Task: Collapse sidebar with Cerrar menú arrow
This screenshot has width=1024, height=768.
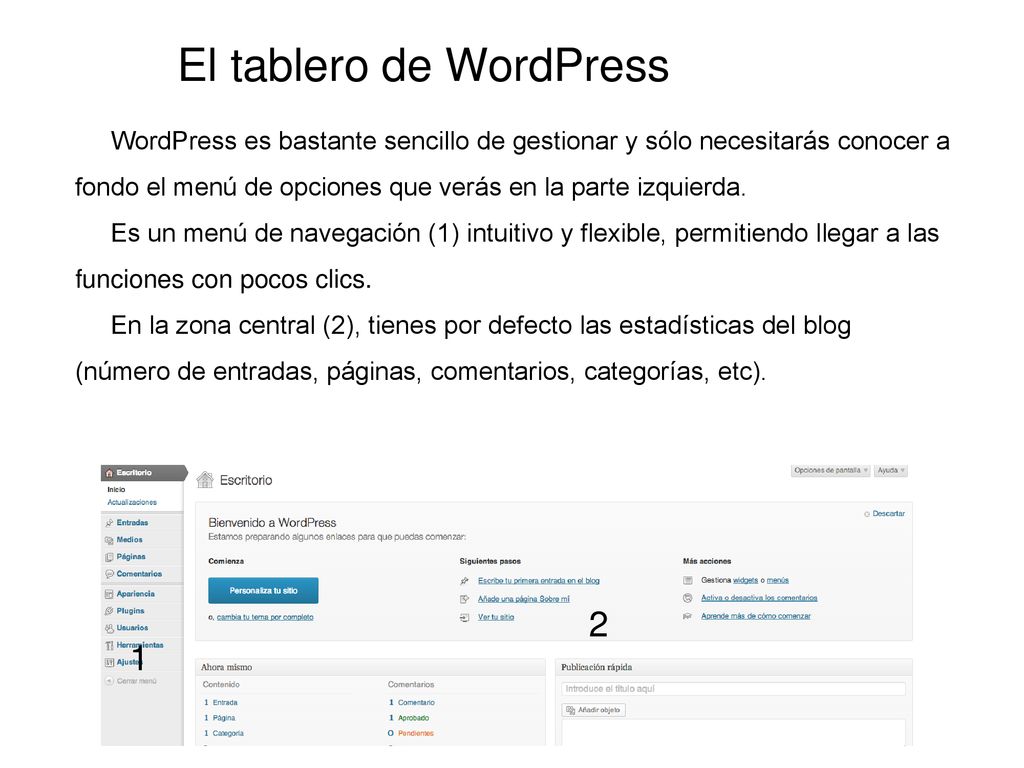Action: click(x=110, y=681)
